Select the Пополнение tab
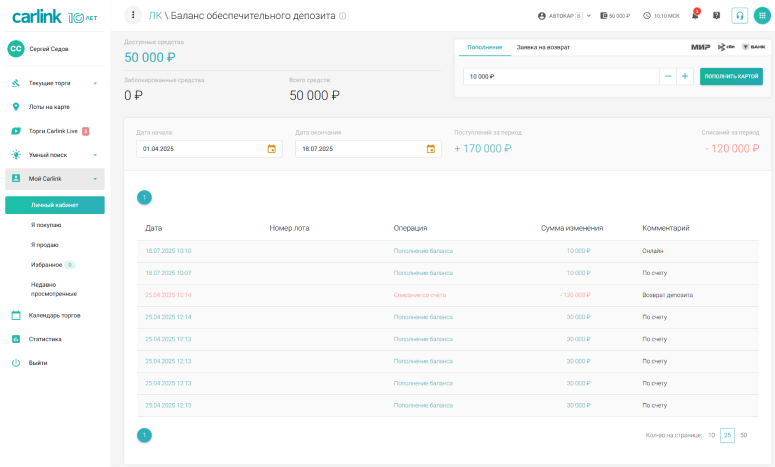This screenshot has height=467, width=775. tap(484, 48)
